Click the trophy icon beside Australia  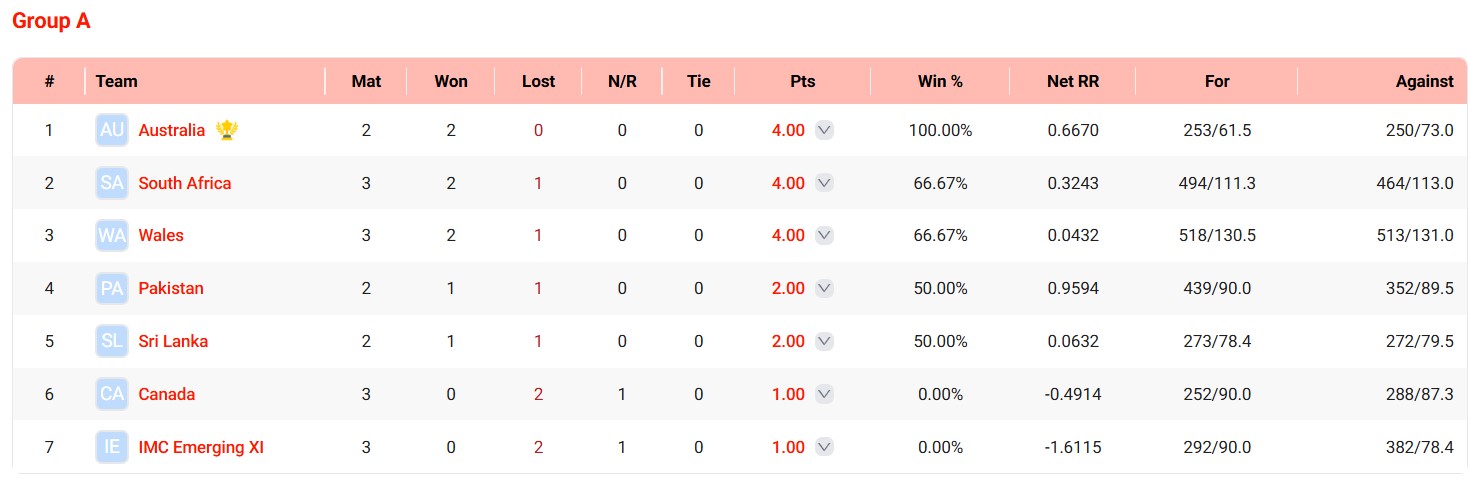(x=227, y=130)
